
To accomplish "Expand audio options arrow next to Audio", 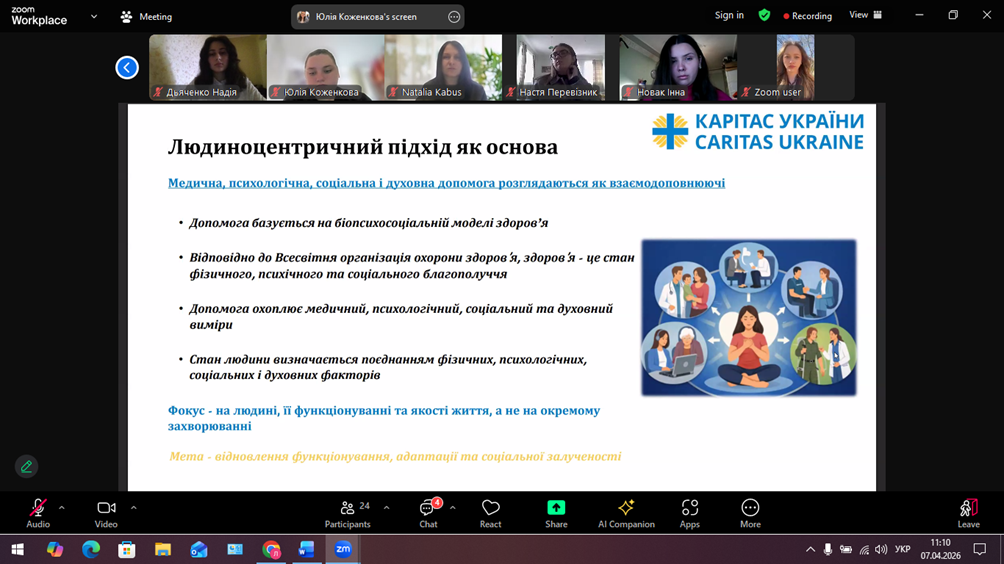I will pyautogui.click(x=61, y=508).
